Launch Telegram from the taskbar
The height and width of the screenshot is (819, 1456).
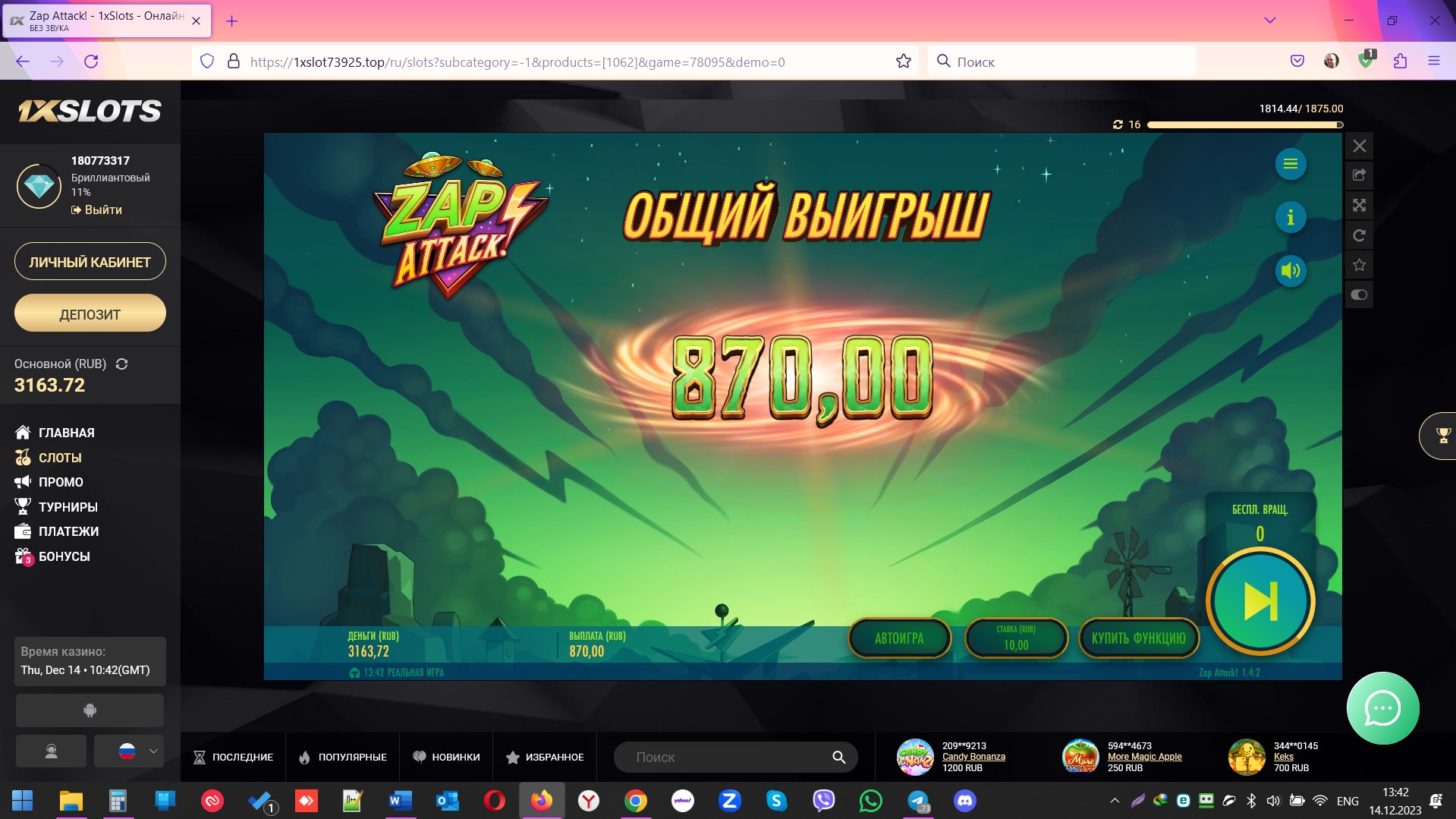point(918,801)
